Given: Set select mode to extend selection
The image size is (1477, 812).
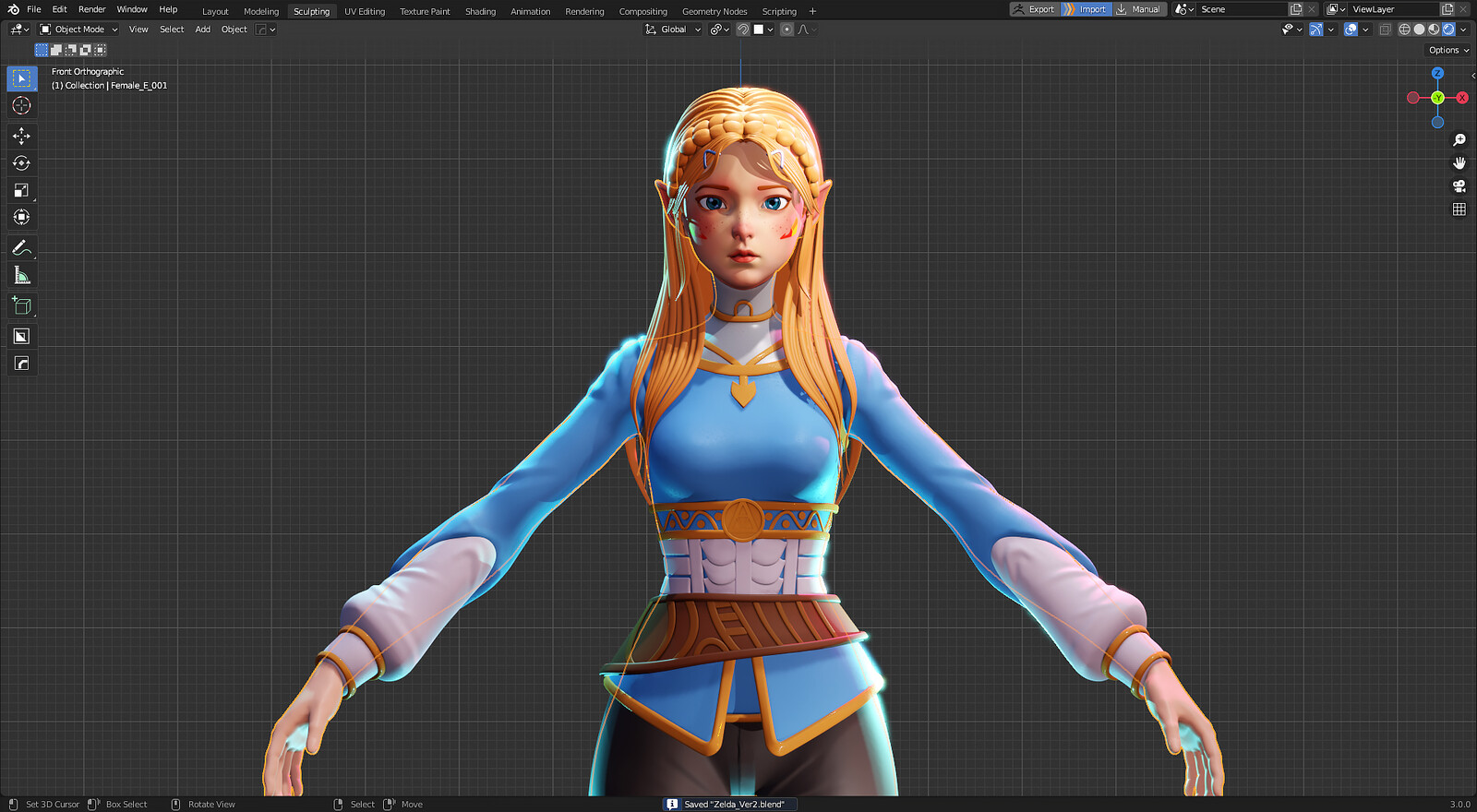Looking at the screenshot, I should [56, 50].
